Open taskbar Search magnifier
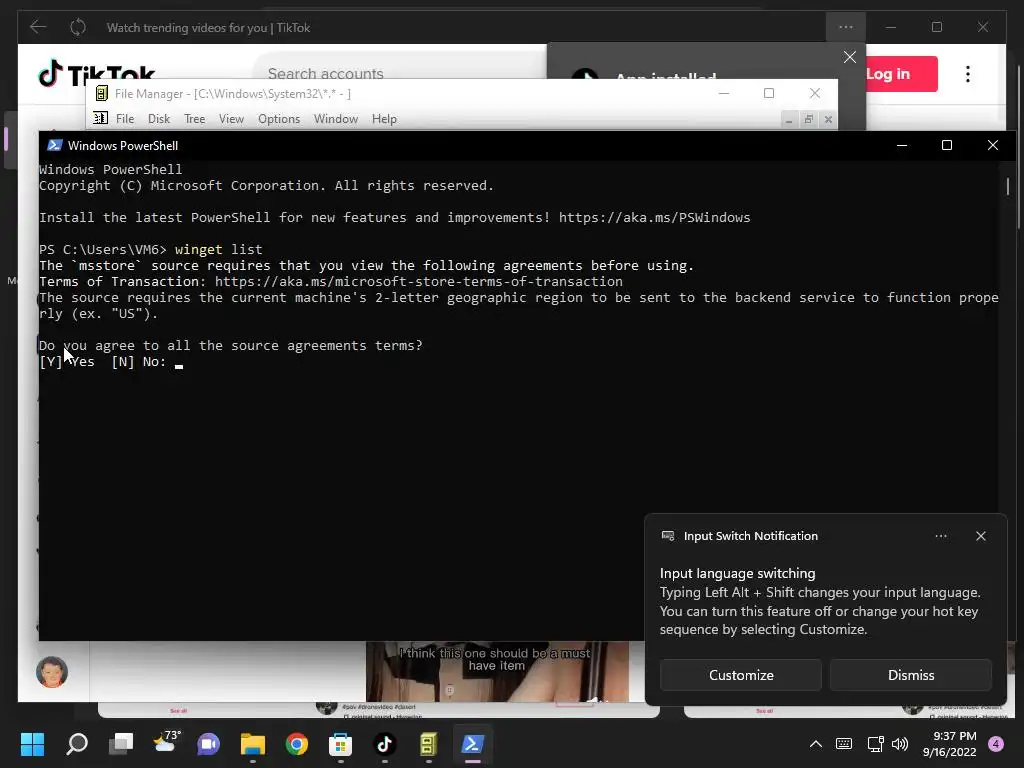 pos(77,744)
